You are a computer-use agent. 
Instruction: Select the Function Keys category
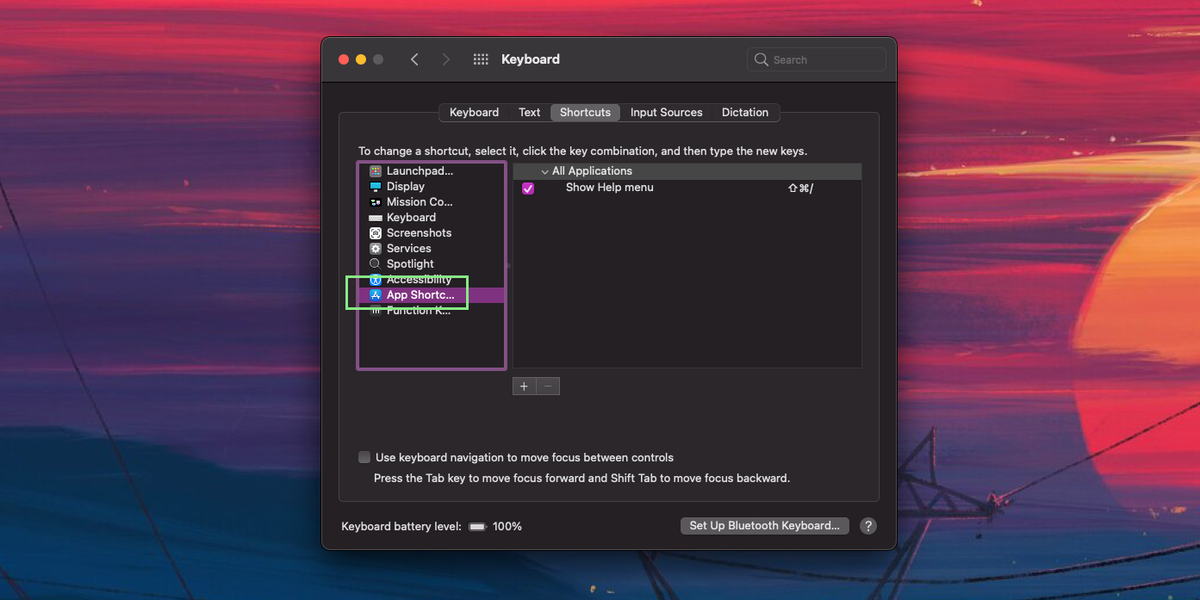coord(415,310)
